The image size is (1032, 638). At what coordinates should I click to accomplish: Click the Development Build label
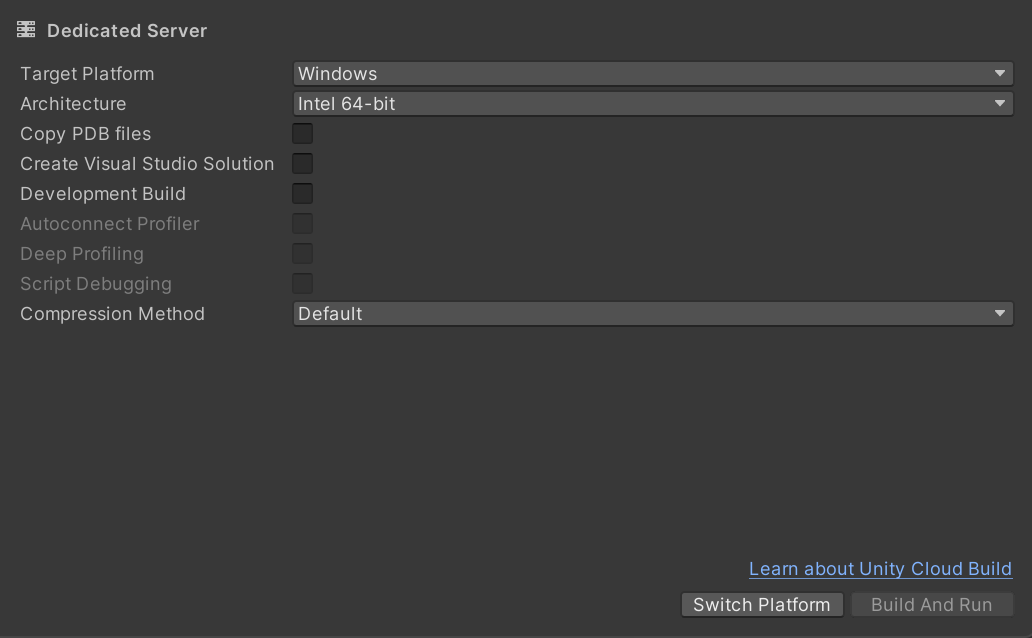[x=103, y=194]
